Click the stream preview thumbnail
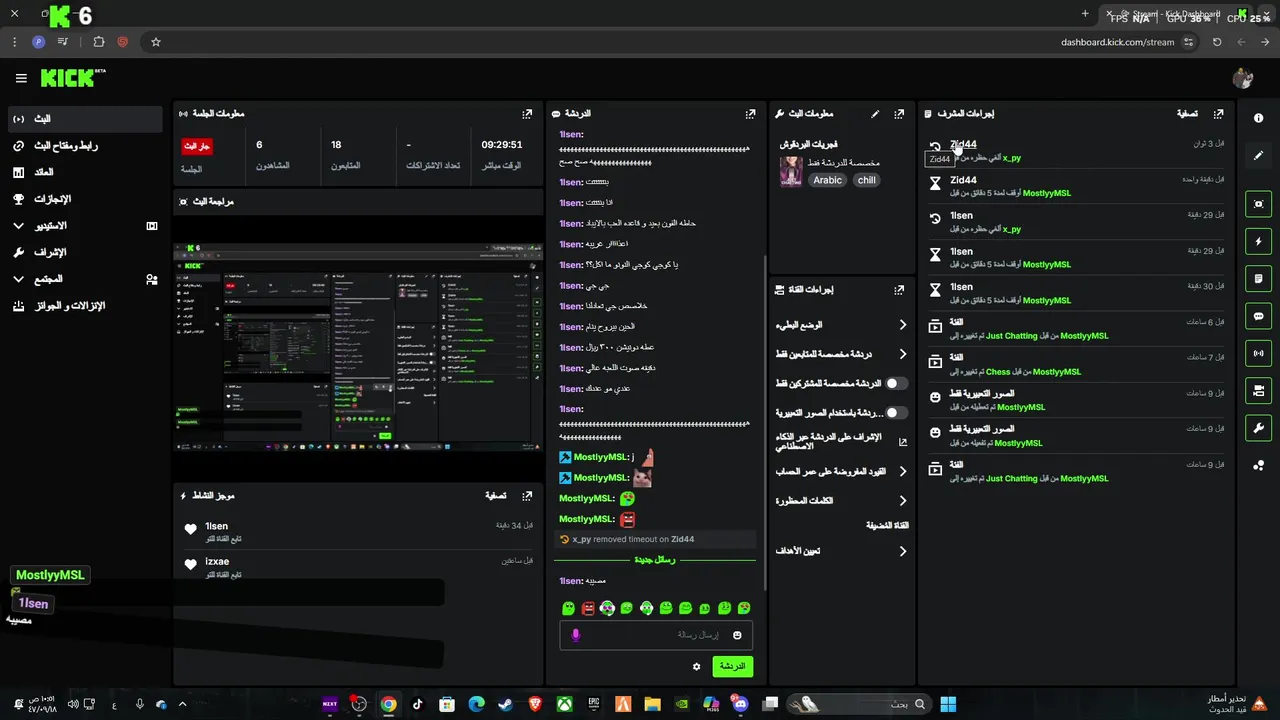 (x=358, y=346)
